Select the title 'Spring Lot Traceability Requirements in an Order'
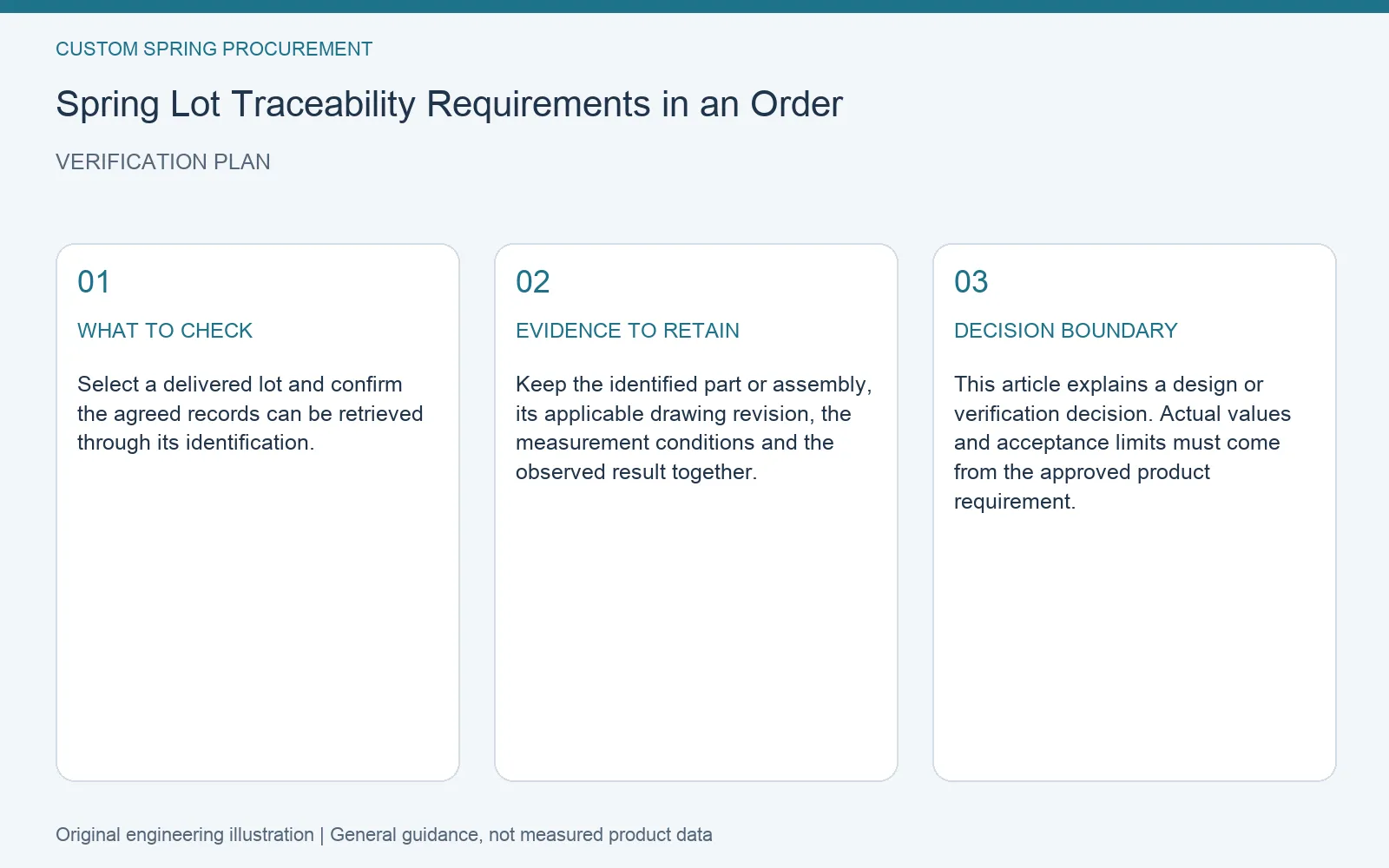 coord(449,104)
